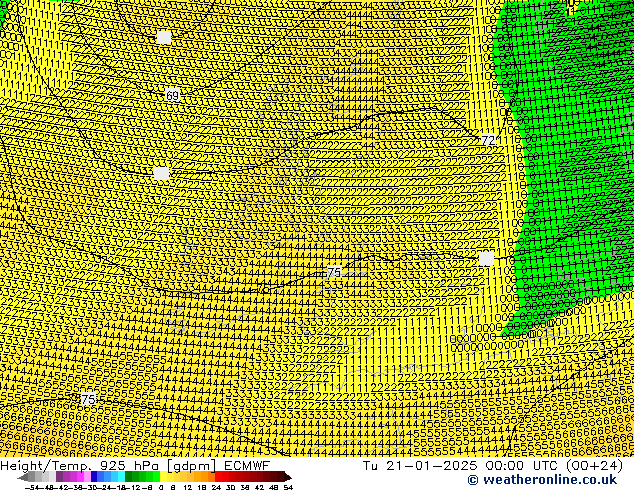Screen dimensions: 634x490
Task: Select the 75 contour label amid the 5s
Action: [x=88, y=399]
